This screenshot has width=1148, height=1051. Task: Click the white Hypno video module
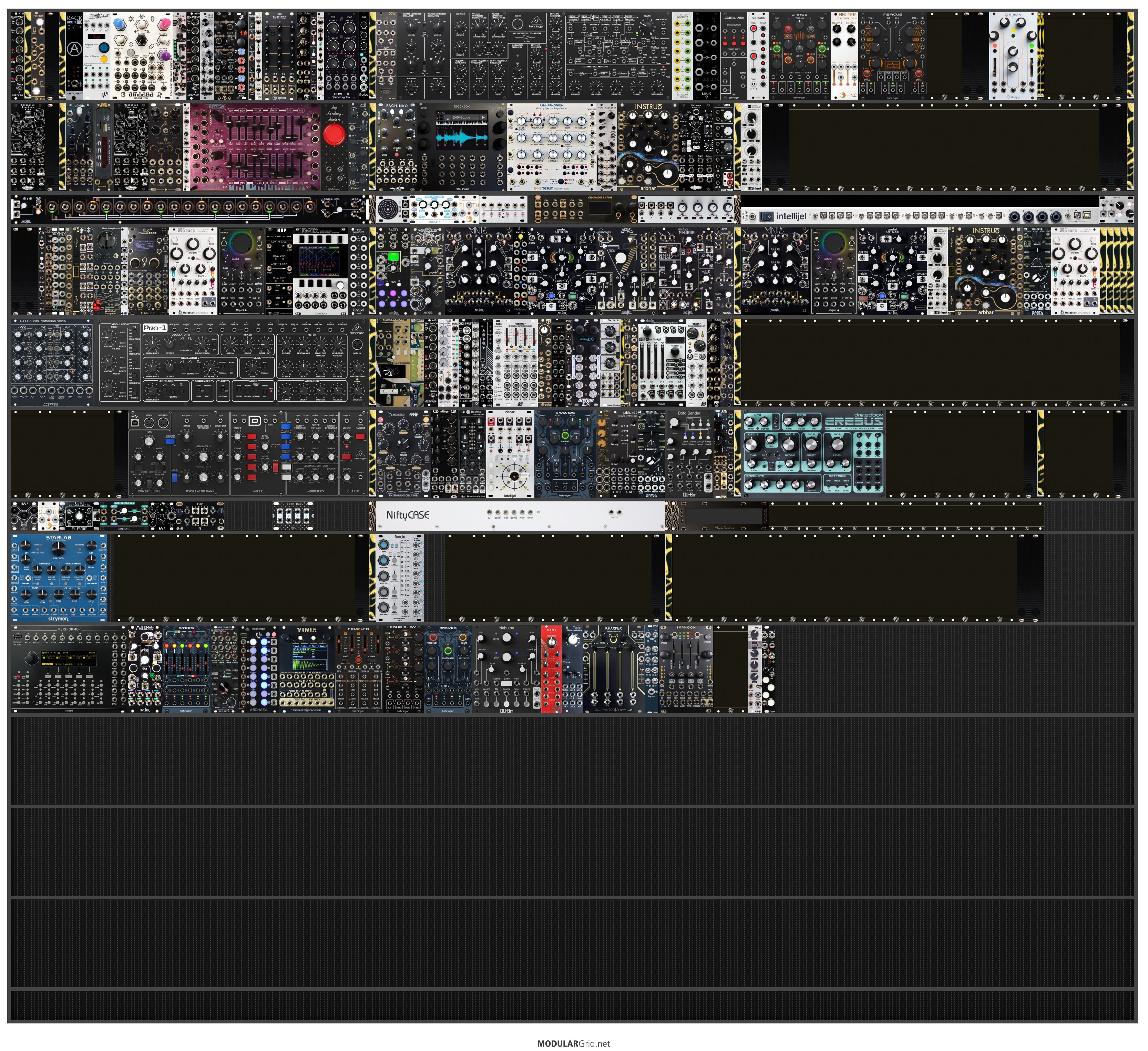pos(1013,55)
